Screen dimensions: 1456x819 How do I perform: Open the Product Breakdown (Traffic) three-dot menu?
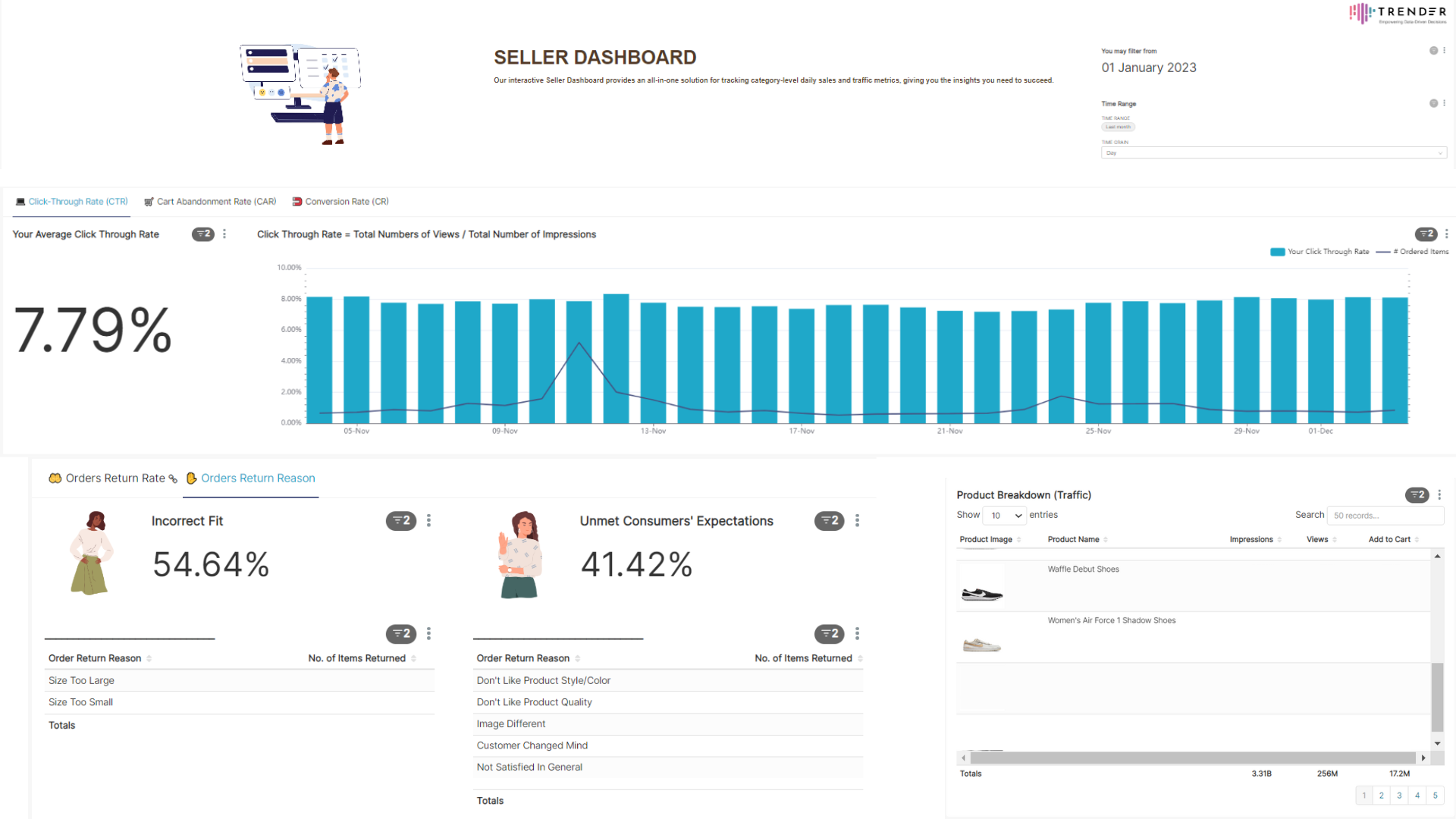point(1439,495)
